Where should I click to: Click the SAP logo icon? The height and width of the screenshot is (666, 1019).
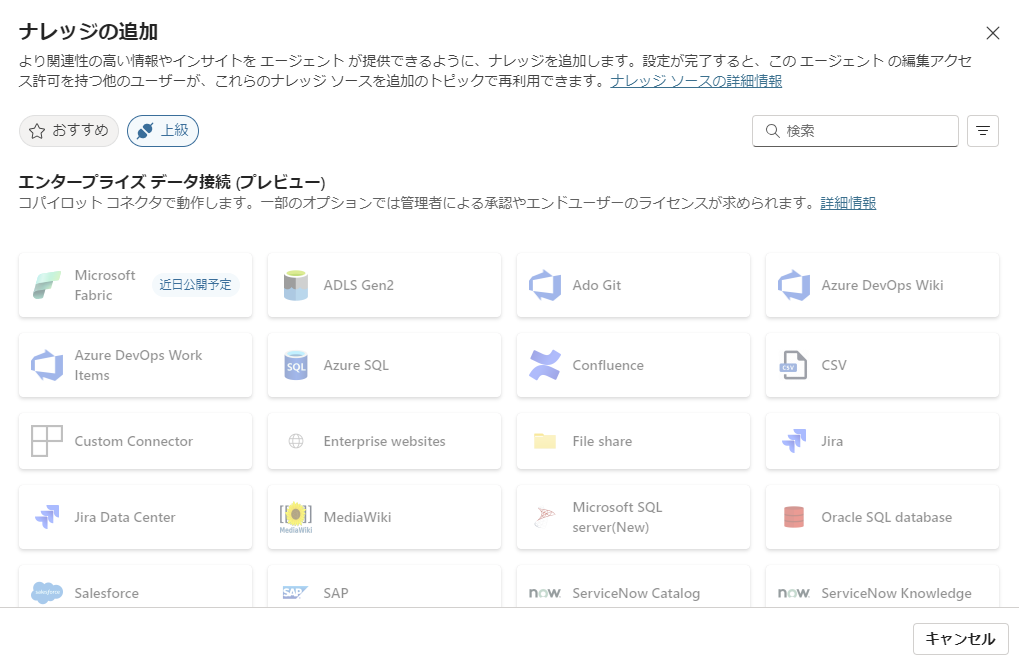[x=296, y=593]
